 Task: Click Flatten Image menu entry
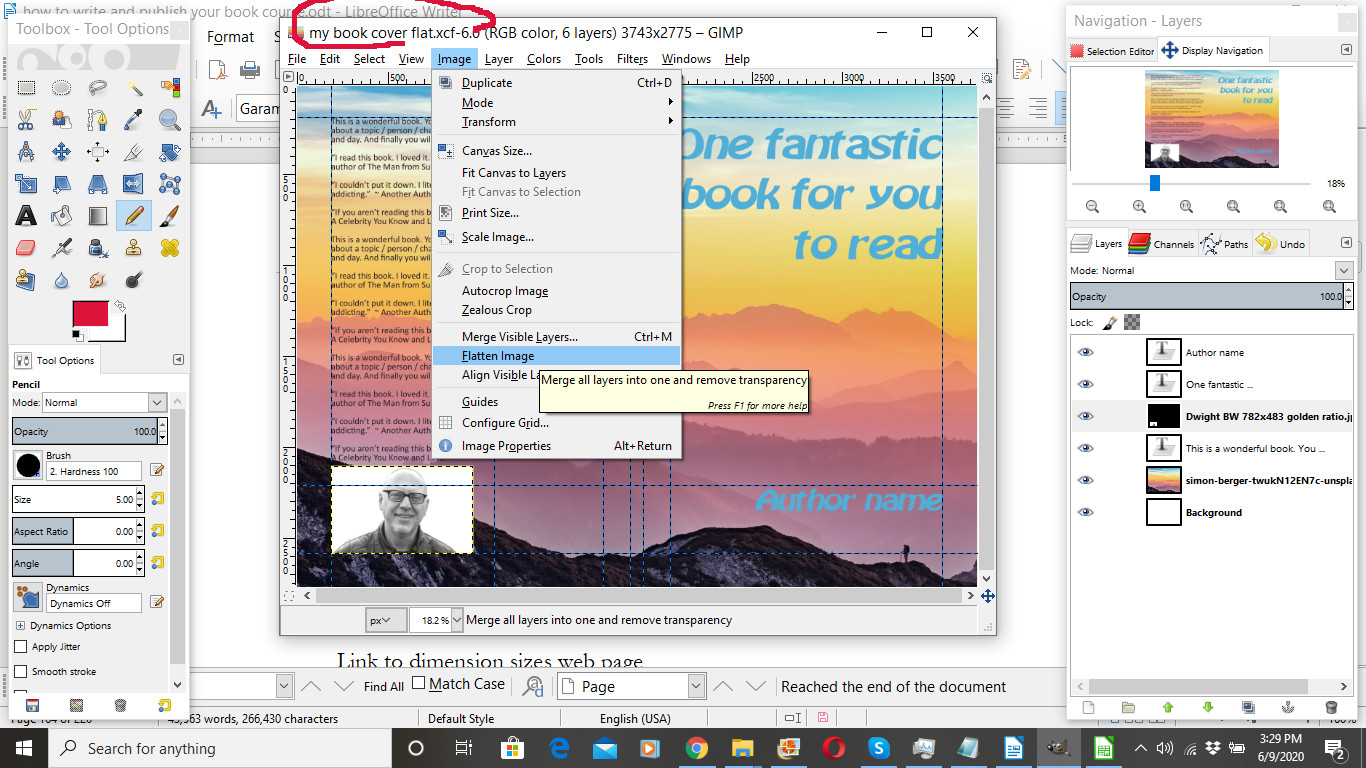pos(498,356)
